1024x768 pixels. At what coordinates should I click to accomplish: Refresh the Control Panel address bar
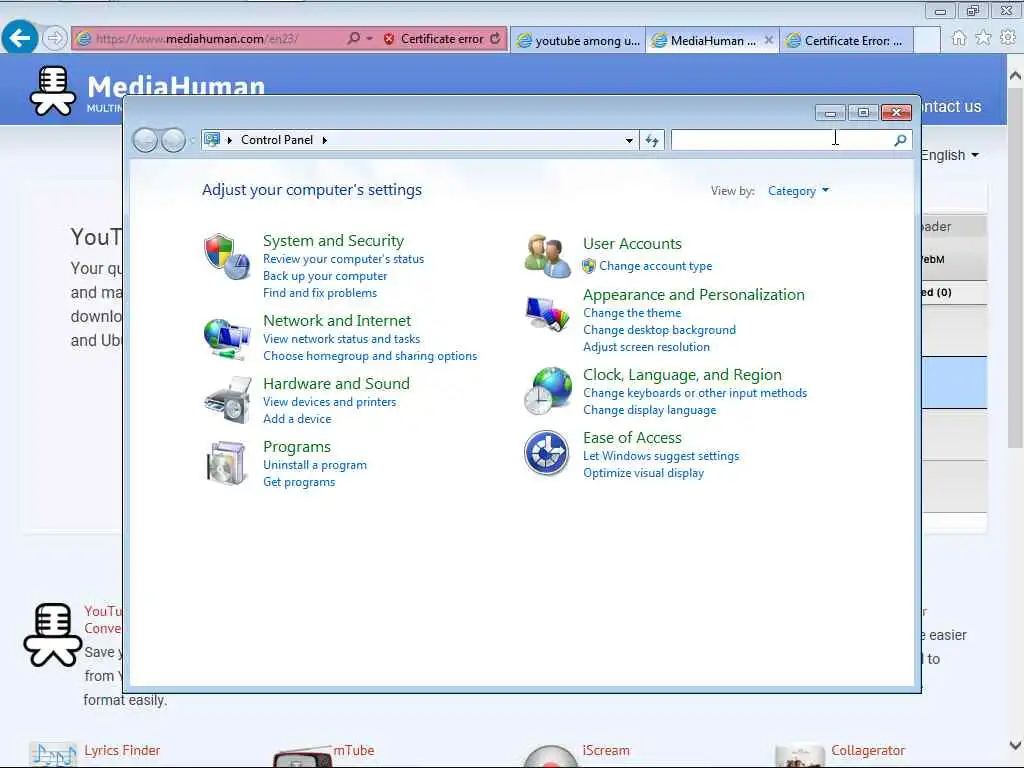tap(652, 140)
